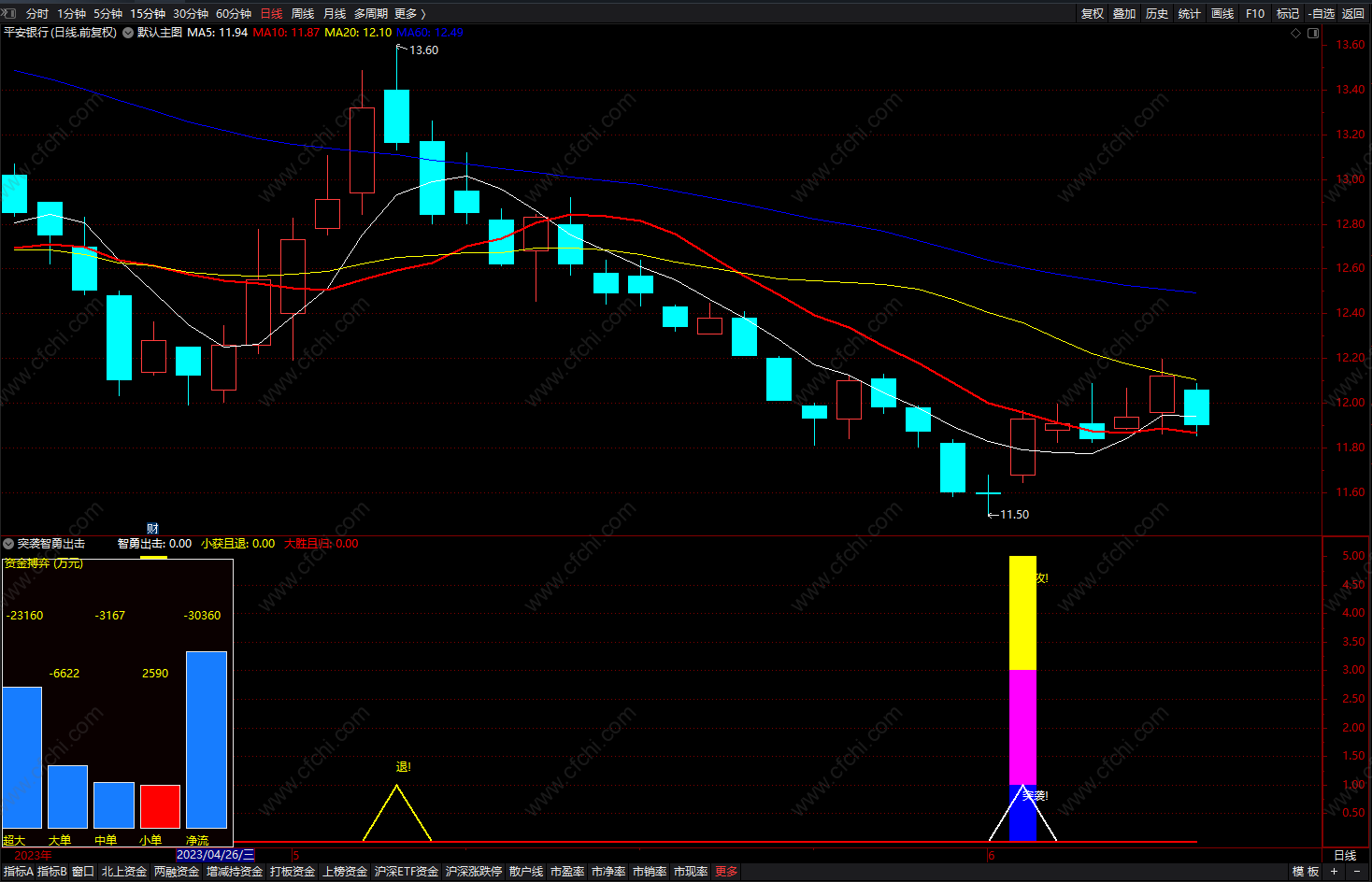Image resolution: width=1372 pixels, height=882 pixels.
Task: Open 上榜资金 indicator
Action: coord(345,872)
